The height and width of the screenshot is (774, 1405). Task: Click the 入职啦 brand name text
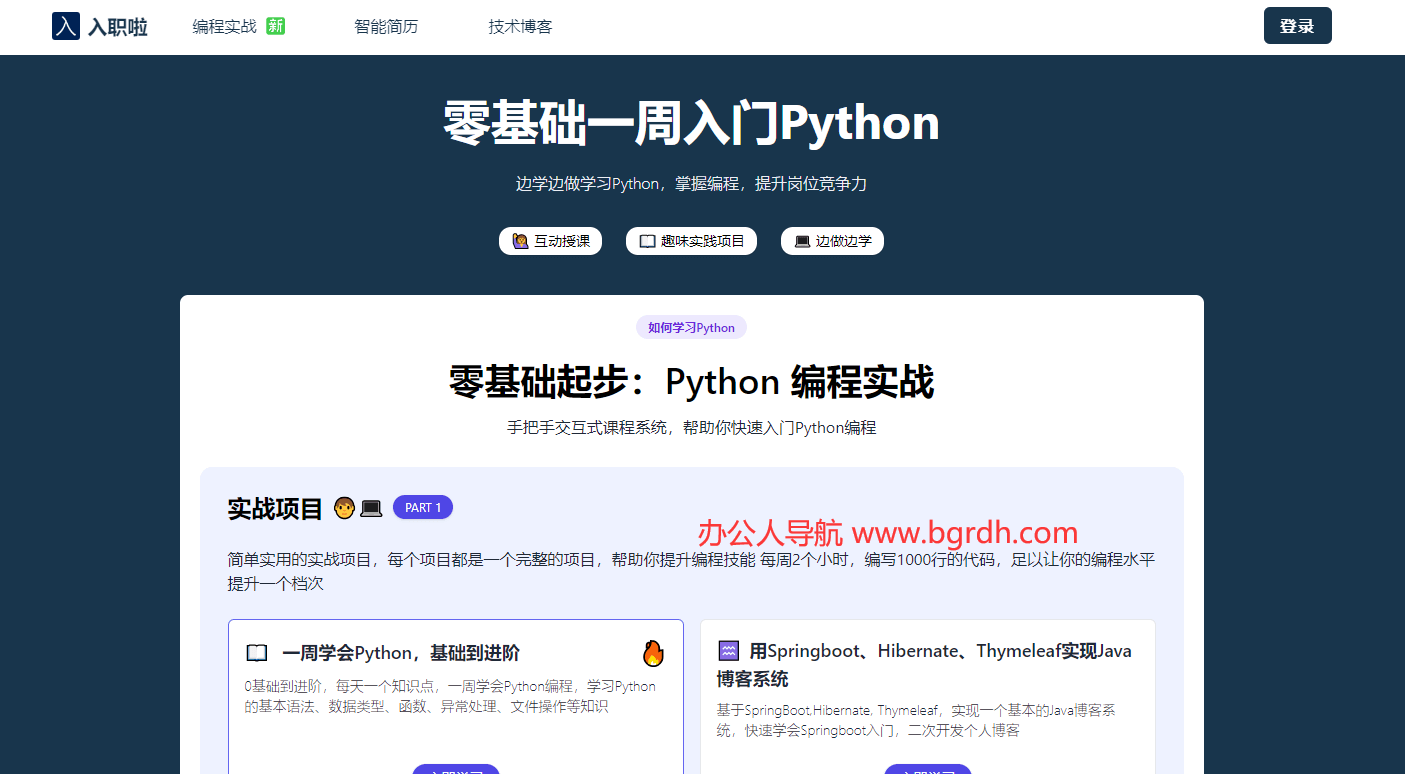118,27
